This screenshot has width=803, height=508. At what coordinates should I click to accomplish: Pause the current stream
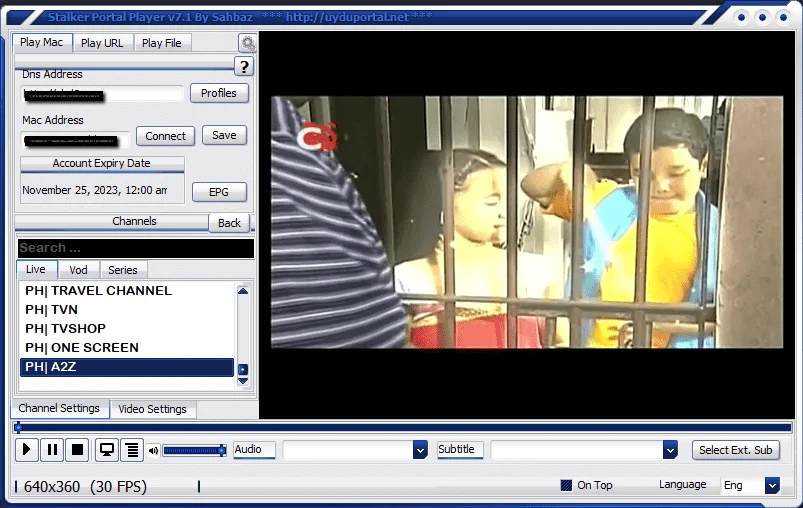coord(52,450)
